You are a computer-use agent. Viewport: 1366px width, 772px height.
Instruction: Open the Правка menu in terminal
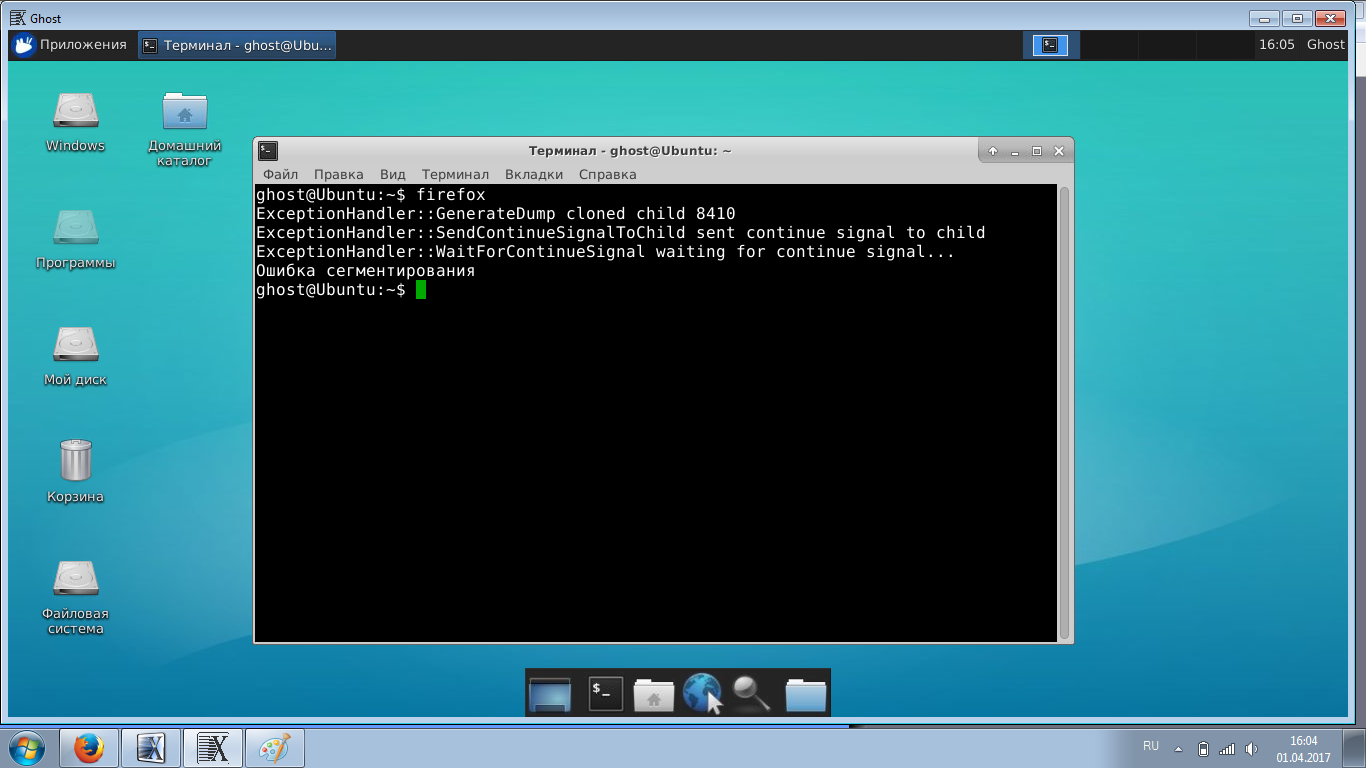coord(339,174)
